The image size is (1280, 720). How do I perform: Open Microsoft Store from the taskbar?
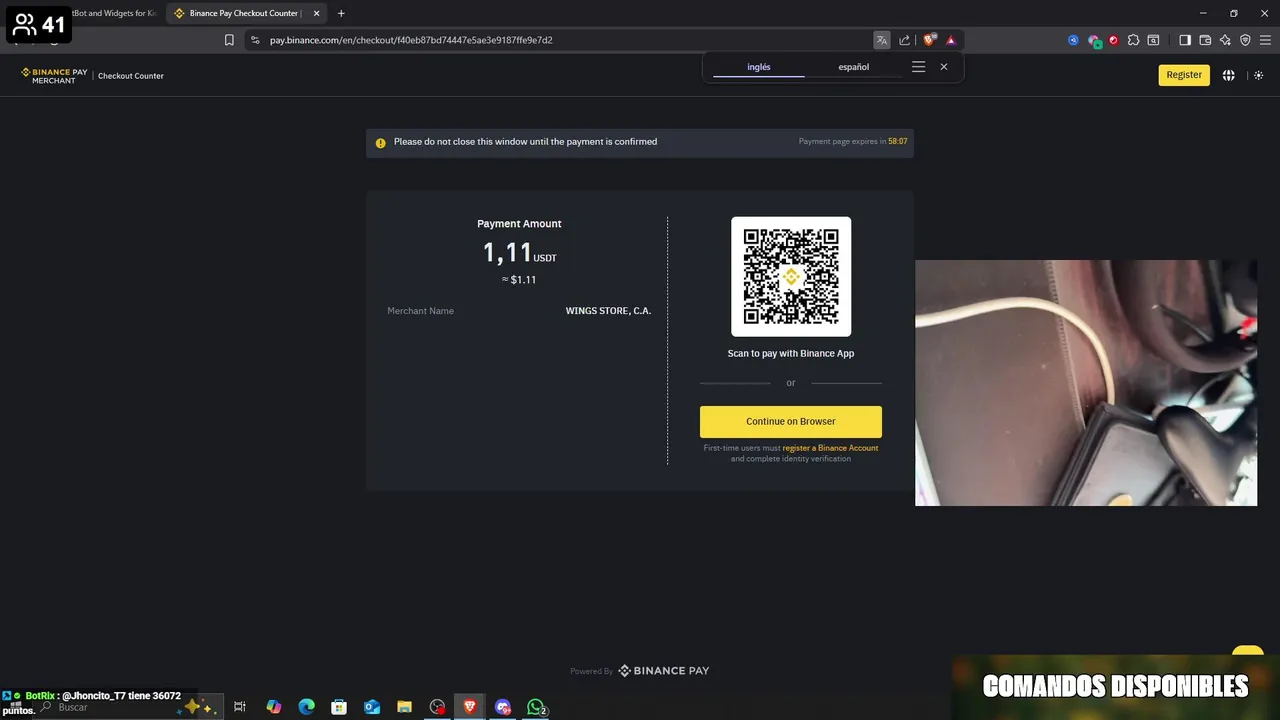(339, 707)
